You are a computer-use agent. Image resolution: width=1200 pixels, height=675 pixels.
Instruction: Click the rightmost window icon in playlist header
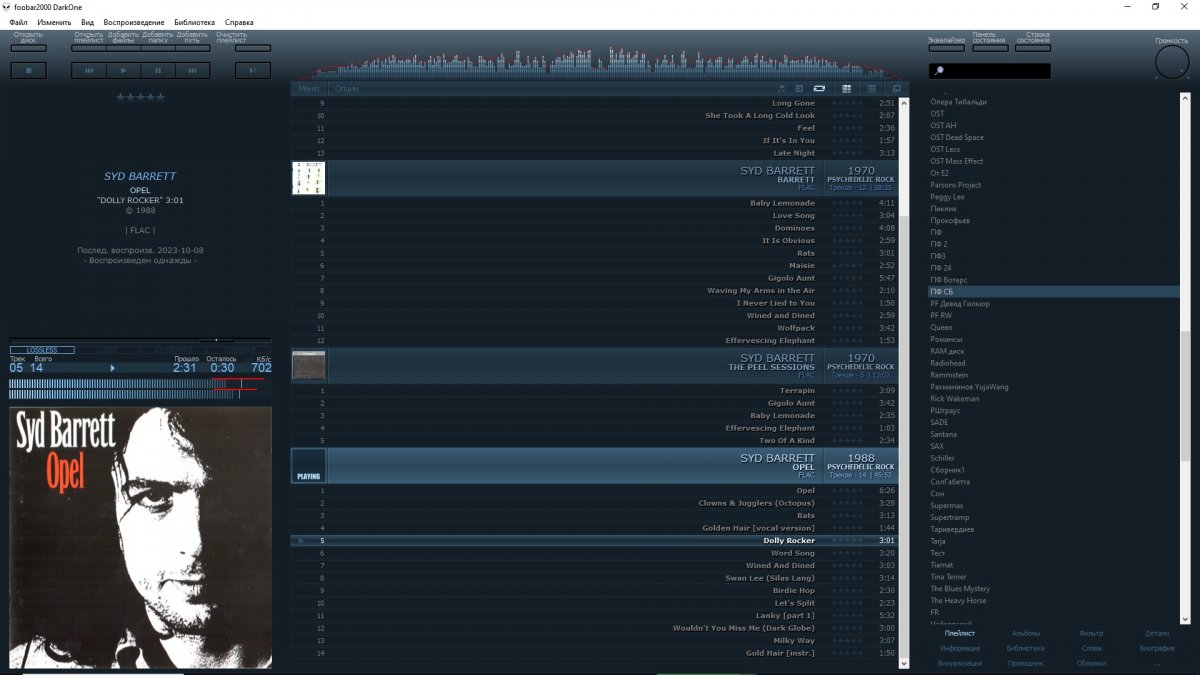[896, 88]
